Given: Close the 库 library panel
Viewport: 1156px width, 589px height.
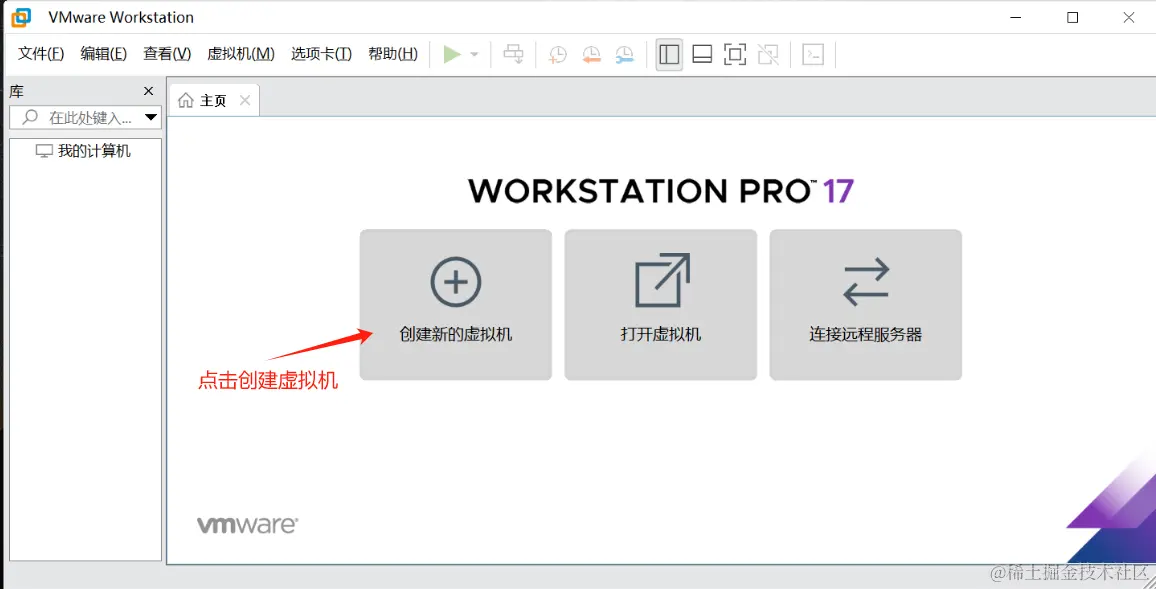Looking at the screenshot, I should pyautogui.click(x=148, y=91).
